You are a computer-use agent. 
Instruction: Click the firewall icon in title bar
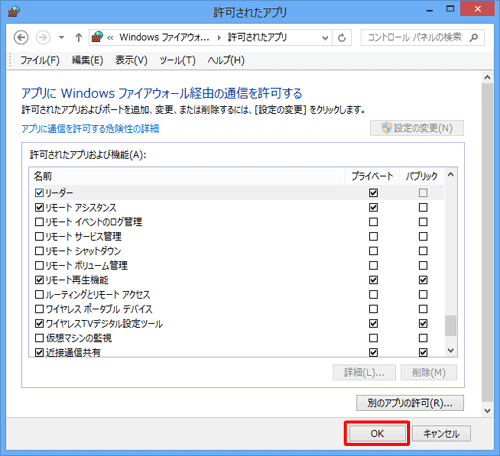coord(14,11)
